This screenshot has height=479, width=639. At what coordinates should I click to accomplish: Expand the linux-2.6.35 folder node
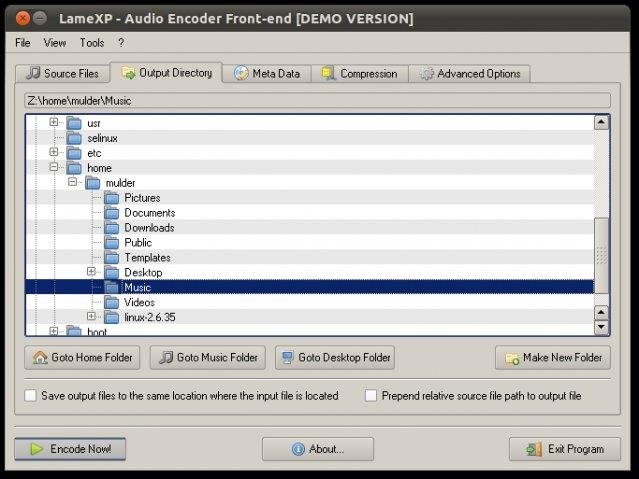click(91, 316)
